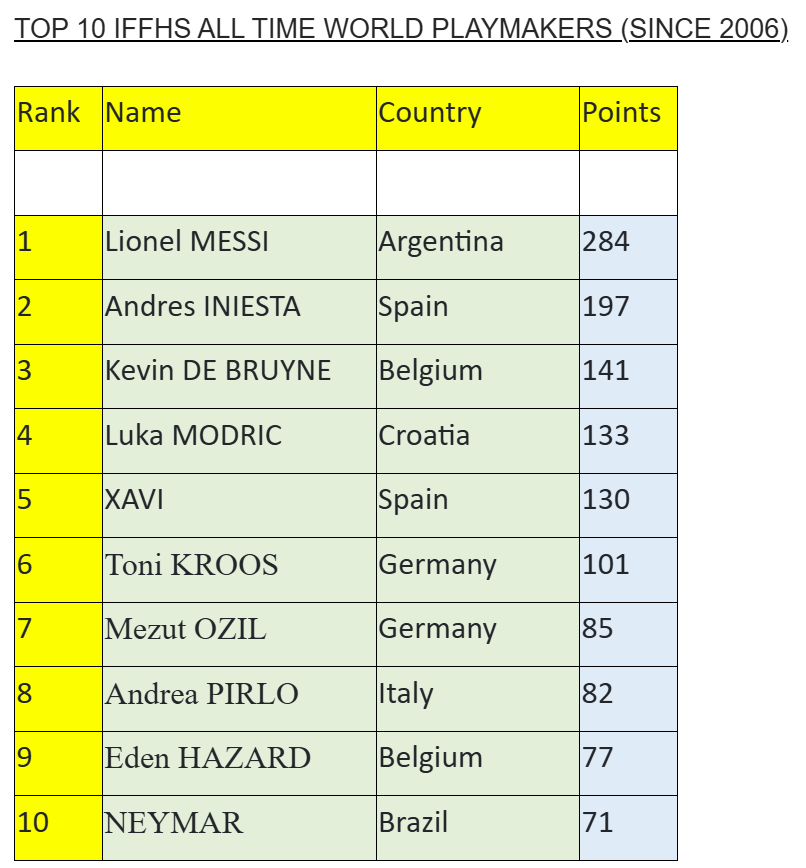Screen dimensions: 806x868
Task: Click the Croatia country cell
Action: (478, 441)
